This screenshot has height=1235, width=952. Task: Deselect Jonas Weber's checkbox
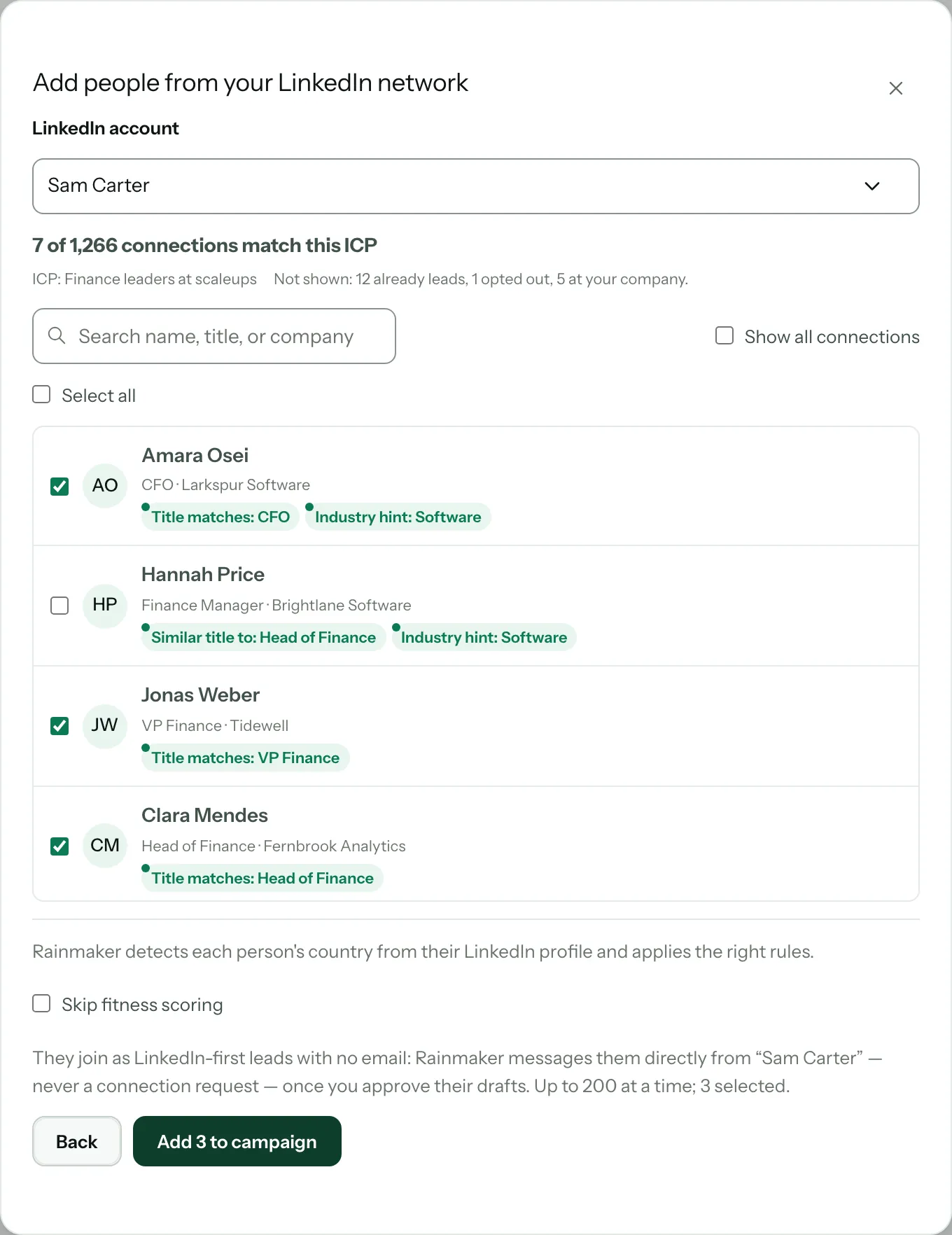click(59, 726)
